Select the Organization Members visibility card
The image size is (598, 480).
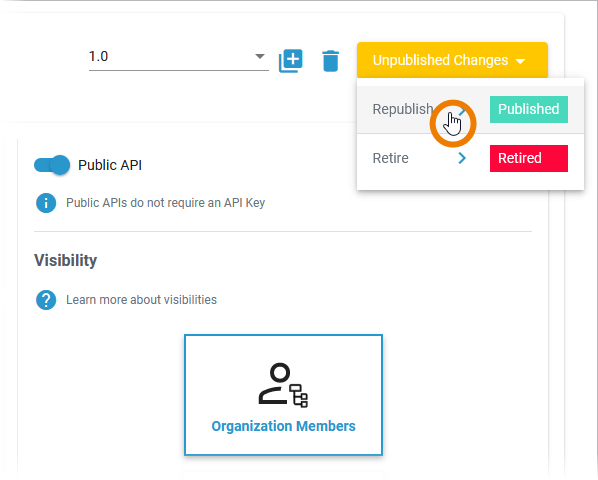tap(283, 395)
